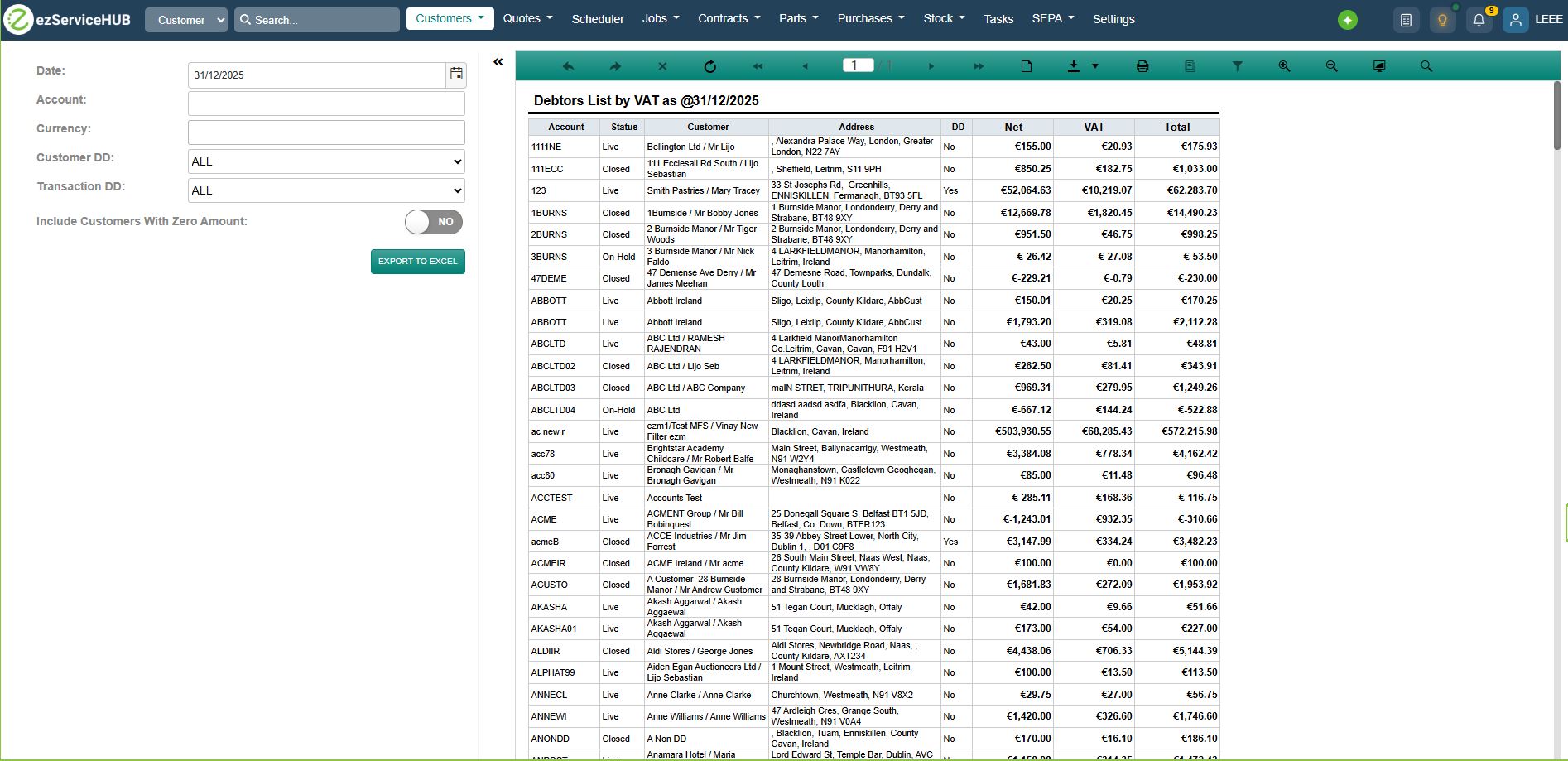Expand the Parts menu
The width and height of the screenshot is (1568, 761).
798,18
